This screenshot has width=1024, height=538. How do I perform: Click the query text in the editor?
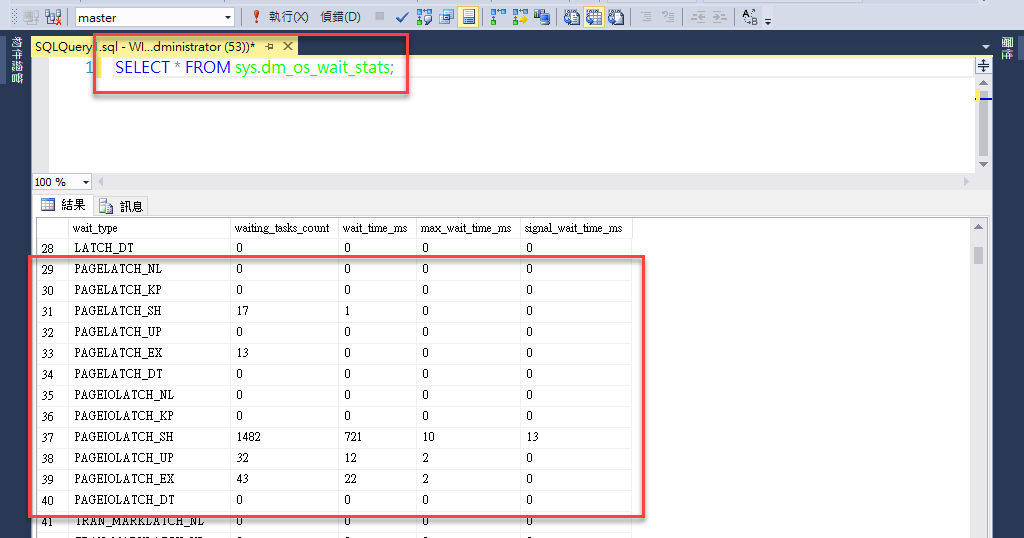255,67
